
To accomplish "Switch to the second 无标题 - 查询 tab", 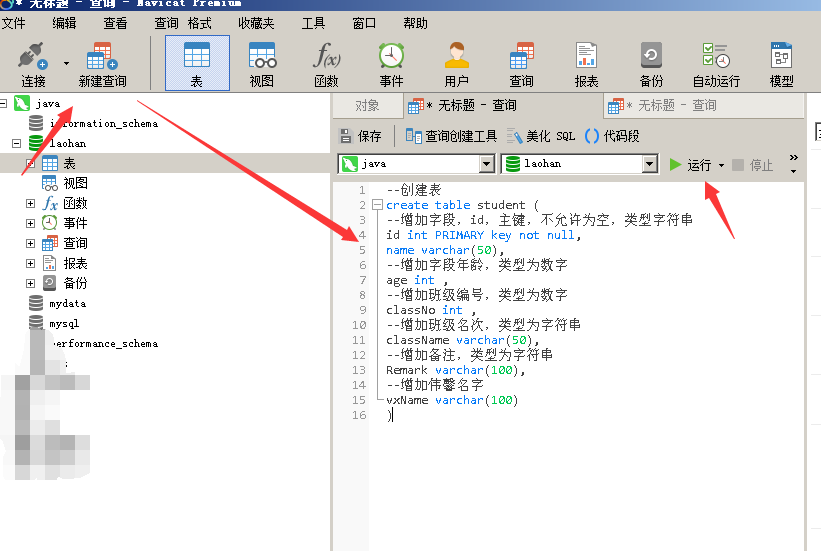I will pyautogui.click(x=703, y=106).
